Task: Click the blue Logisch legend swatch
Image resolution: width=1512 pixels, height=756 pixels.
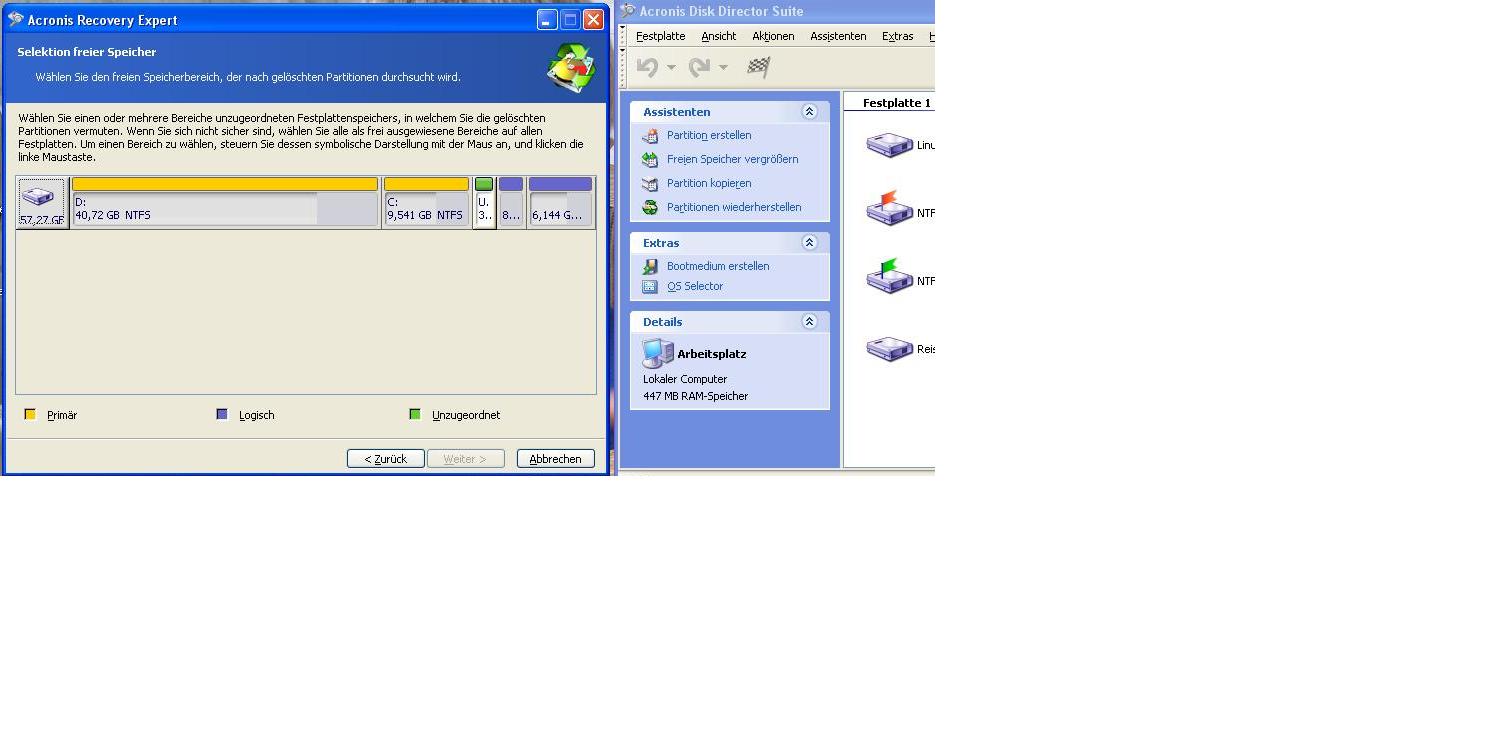Action: [222, 414]
